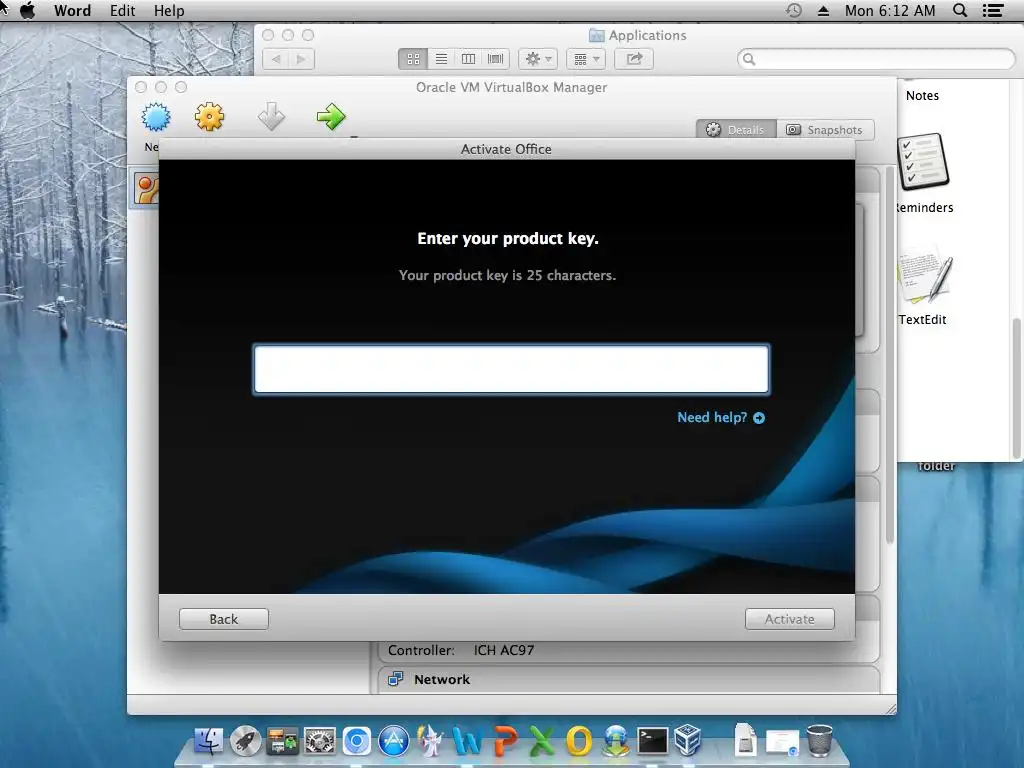Viewport: 1024px width, 768px height.
Task: Open Spotlight search magnifier
Action: (960, 10)
